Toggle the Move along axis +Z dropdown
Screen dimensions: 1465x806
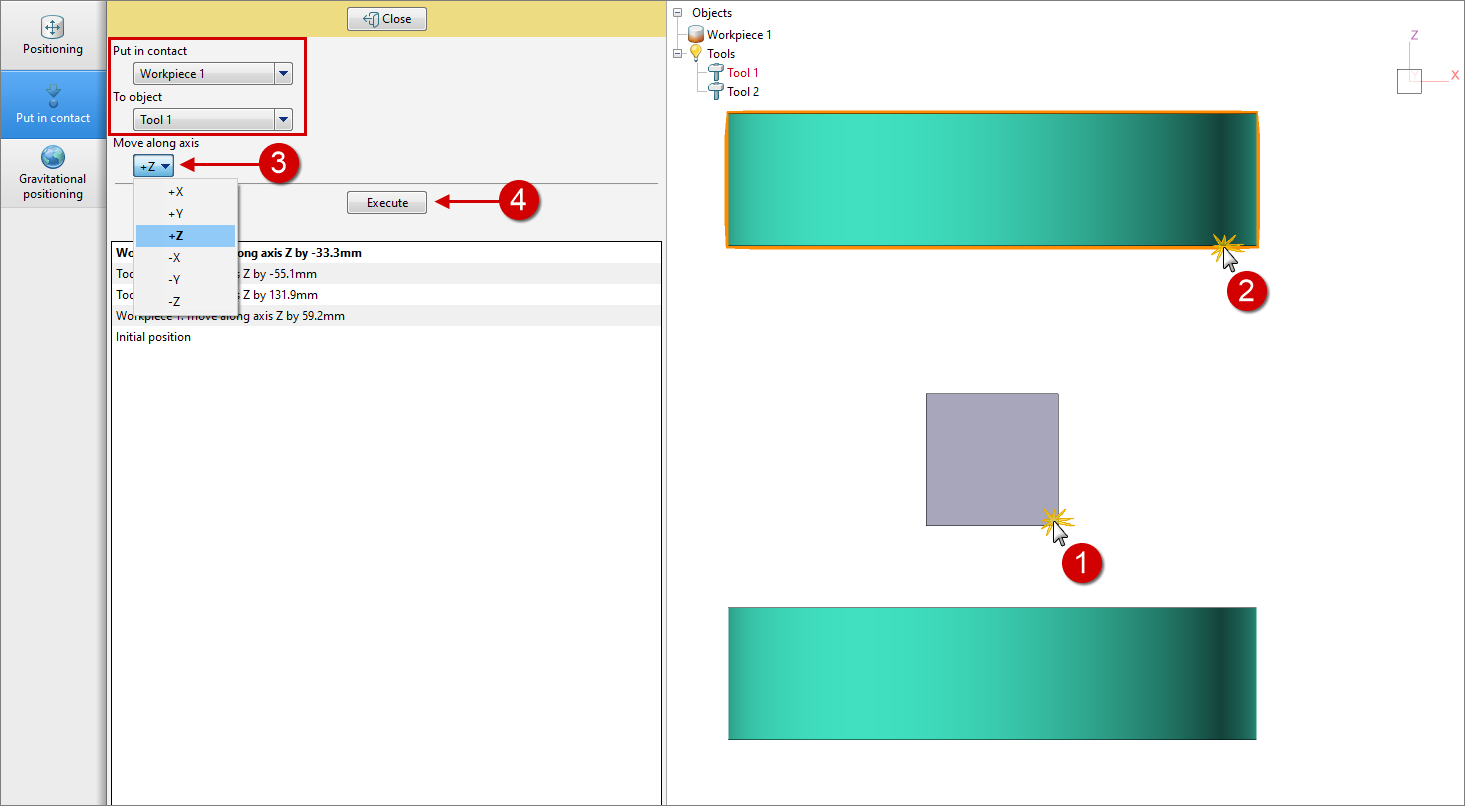(x=154, y=167)
